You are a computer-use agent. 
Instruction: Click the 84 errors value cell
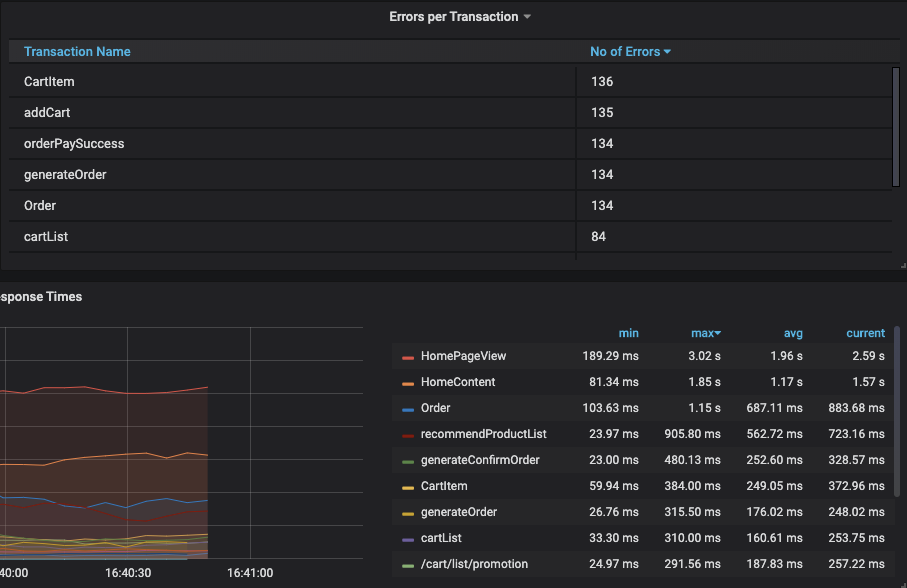point(599,236)
